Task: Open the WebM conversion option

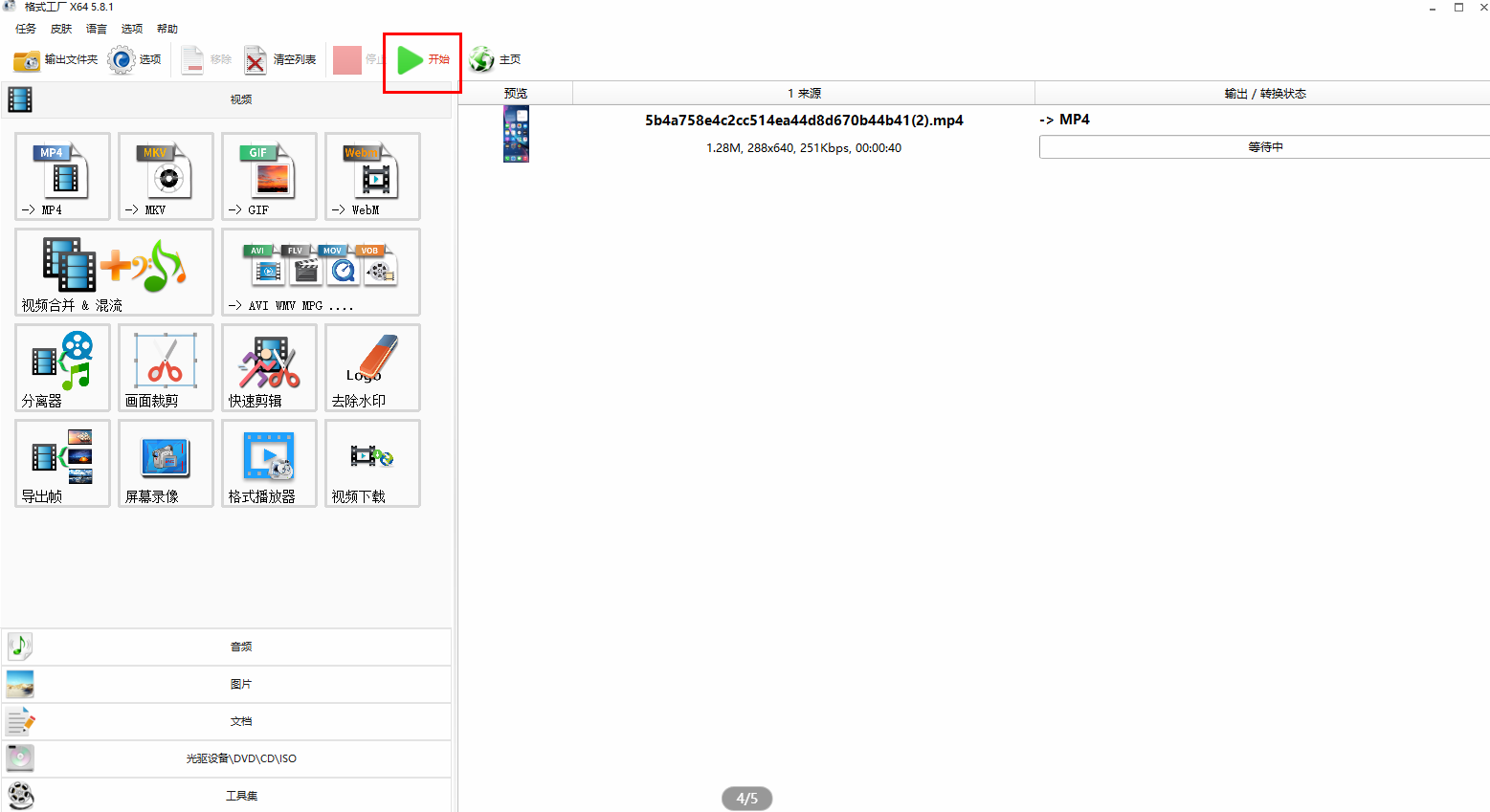Action: (372, 177)
